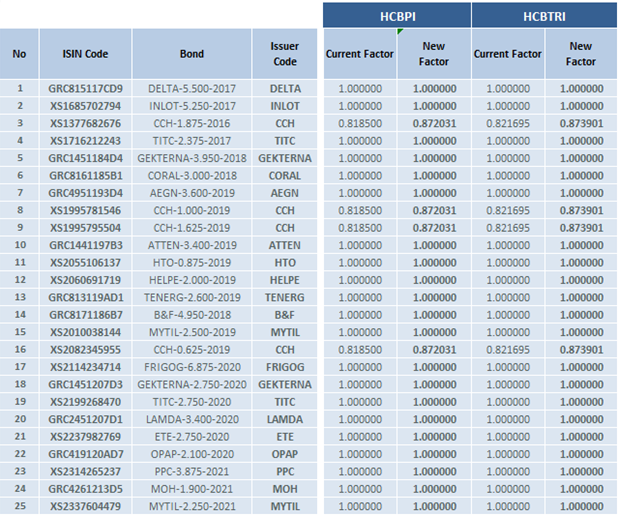Select bond cell CCH-1.875-2016
The height and width of the screenshot is (515, 618).
(x=191, y=123)
